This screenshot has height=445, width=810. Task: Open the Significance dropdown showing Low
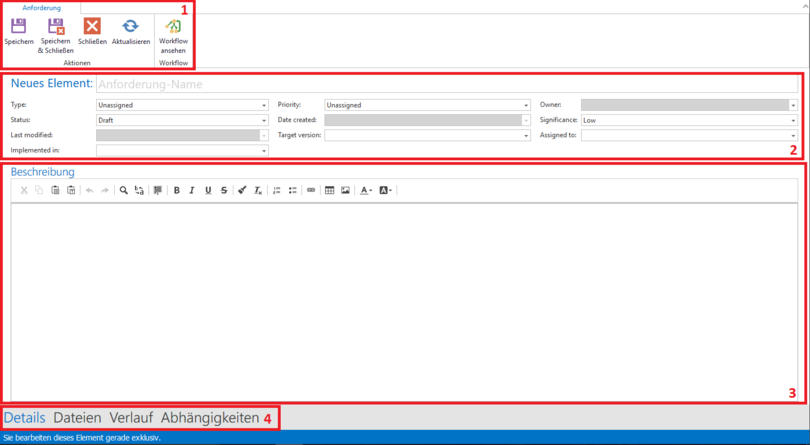coord(688,120)
